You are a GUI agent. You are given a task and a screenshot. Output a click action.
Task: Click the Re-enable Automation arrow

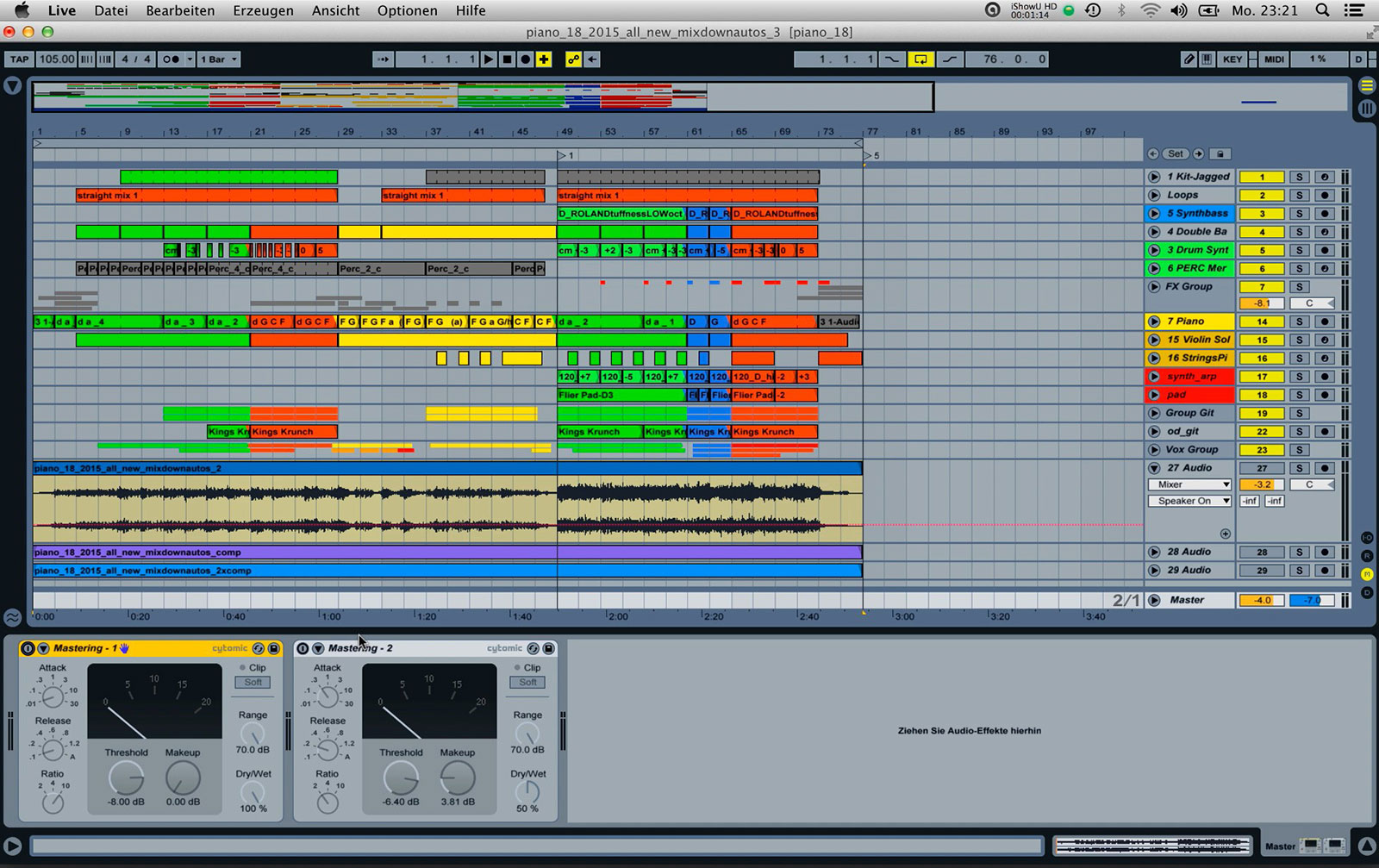point(592,59)
